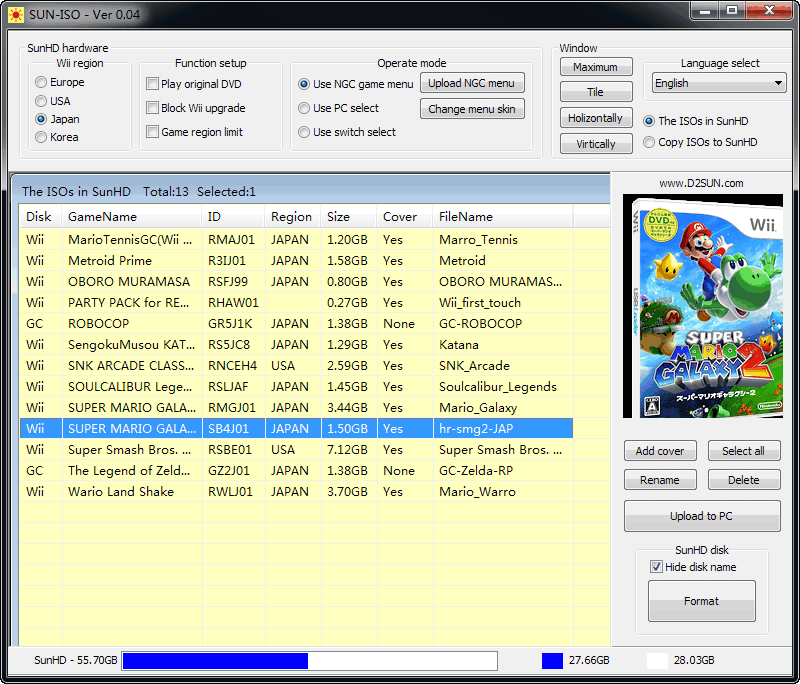The height and width of the screenshot is (684, 800).
Task: Click the Format disk button
Action: (x=702, y=601)
